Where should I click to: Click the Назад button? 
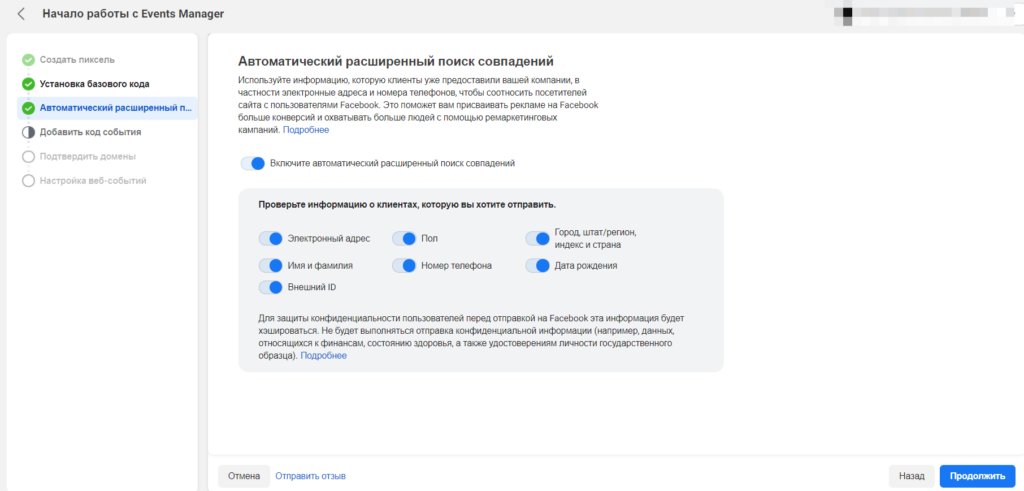911,476
